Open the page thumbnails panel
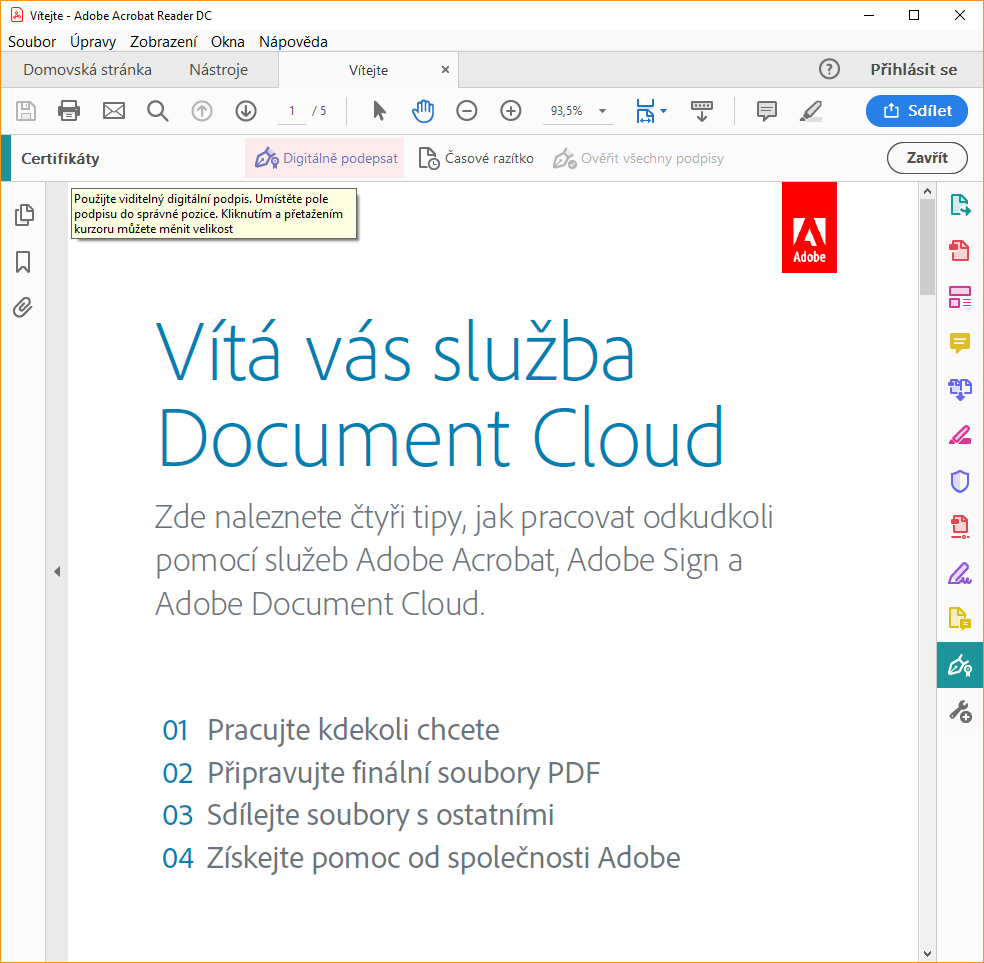This screenshot has width=984, height=963. click(23, 215)
